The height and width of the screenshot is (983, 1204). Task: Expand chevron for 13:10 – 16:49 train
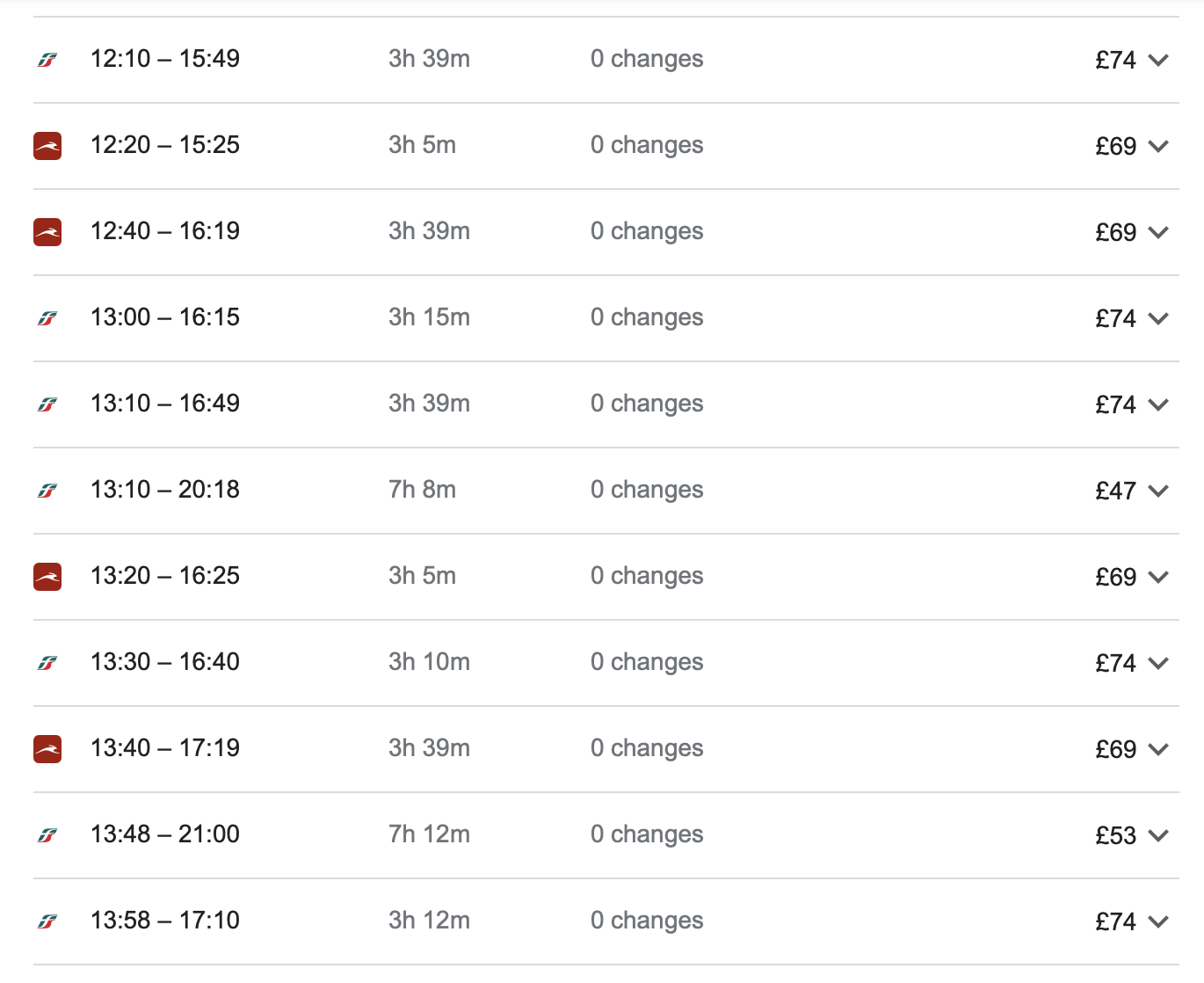pos(1158,404)
